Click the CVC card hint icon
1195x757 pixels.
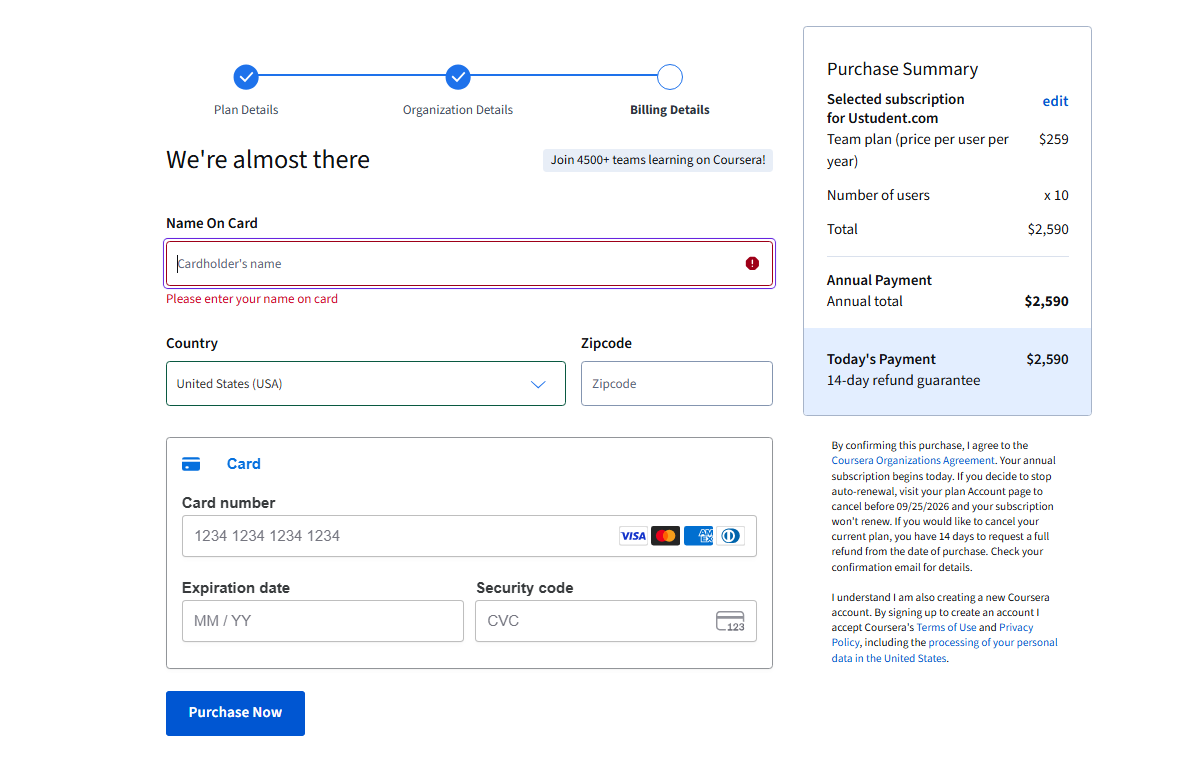pyautogui.click(x=730, y=621)
